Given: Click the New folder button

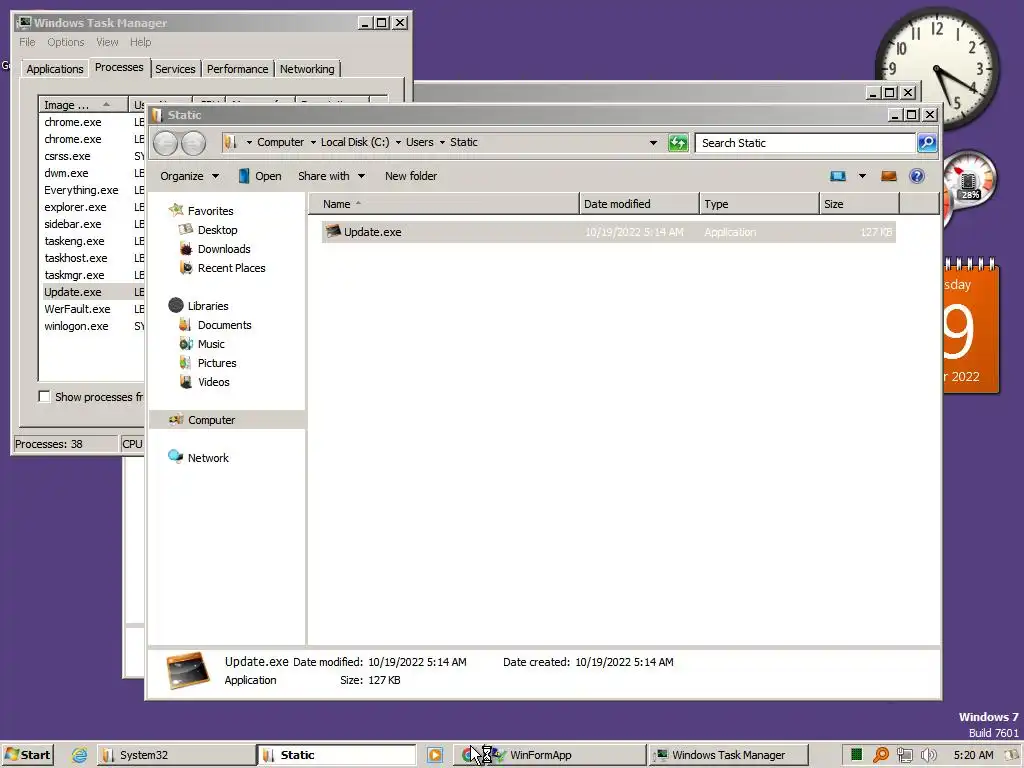Looking at the screenshot, I should [411, 176].
